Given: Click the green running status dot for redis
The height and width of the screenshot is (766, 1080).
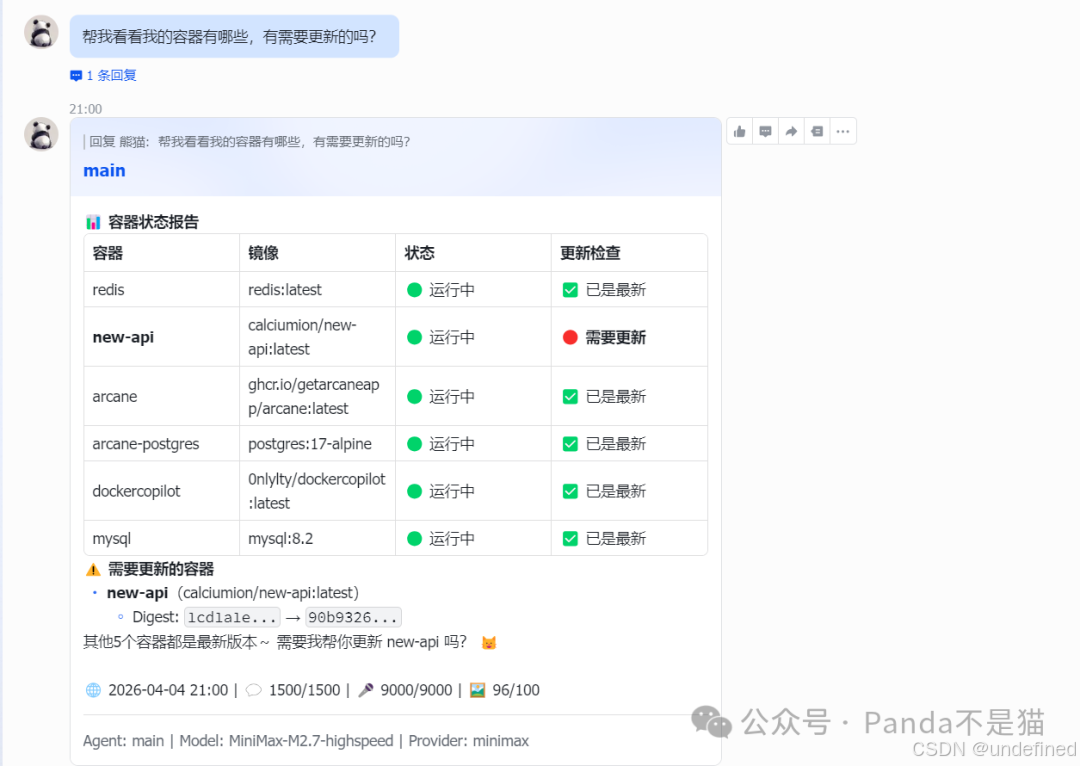Looking at the screenshot, I should click(x=414, y=290).
